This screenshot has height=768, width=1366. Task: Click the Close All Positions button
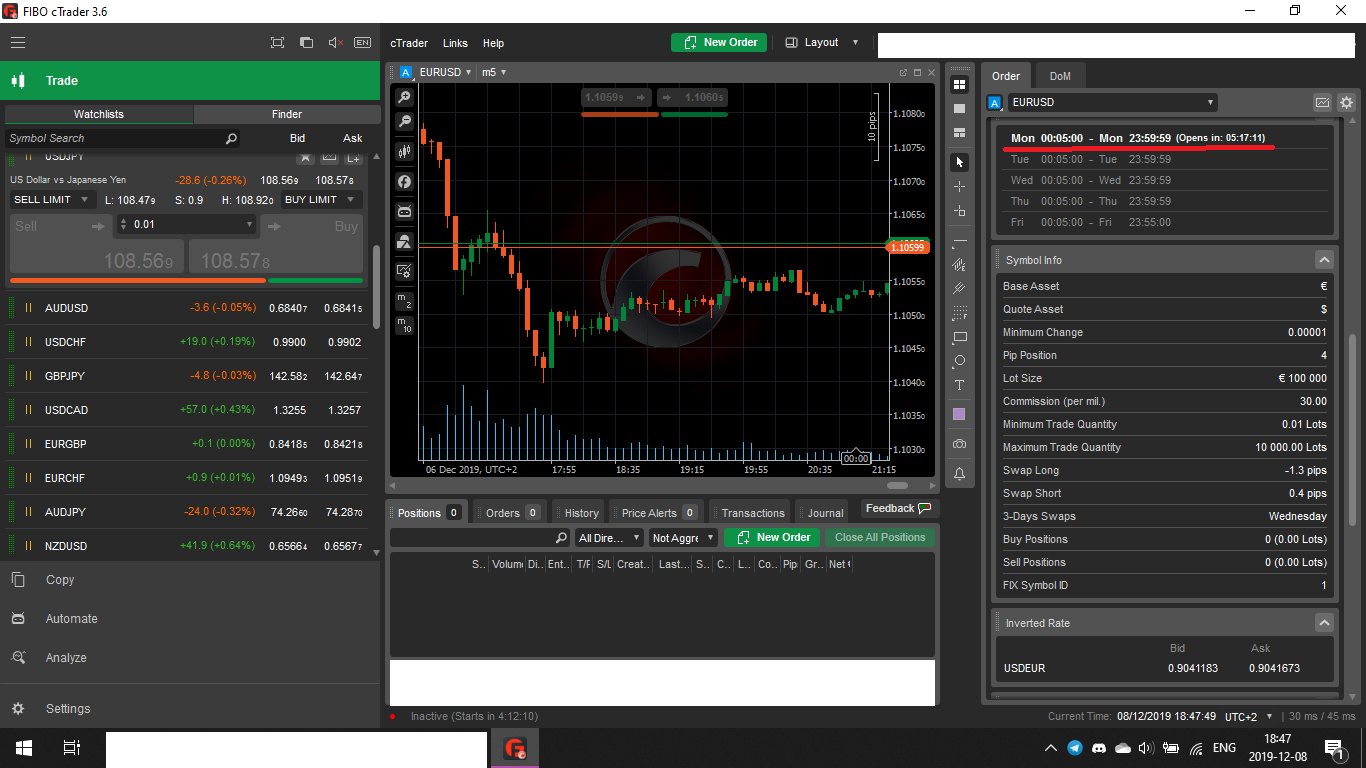click(880, 537)
